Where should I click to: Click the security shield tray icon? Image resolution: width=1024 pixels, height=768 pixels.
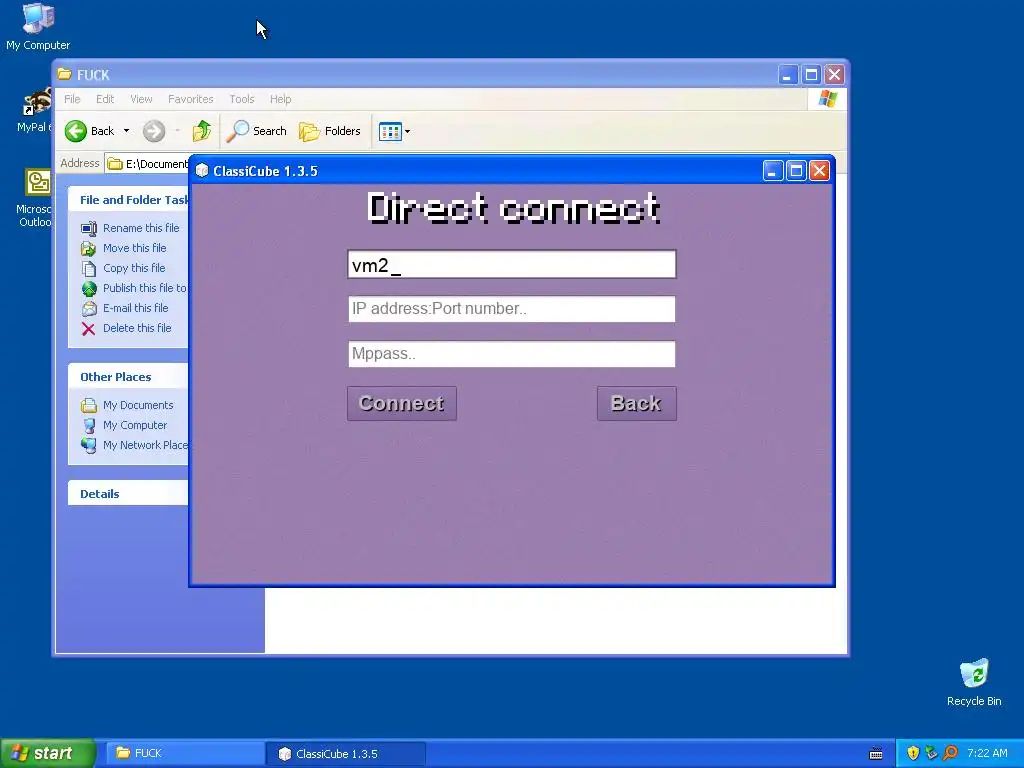point(913,754)
